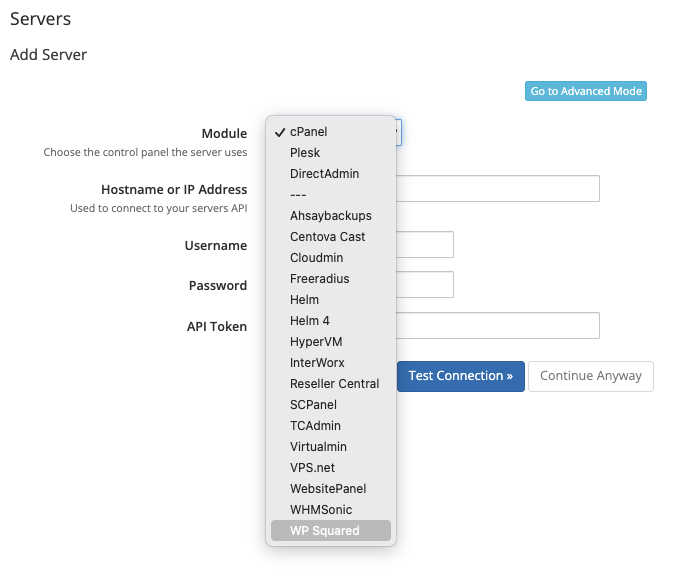The width and height of the screenshot is (689, 573).
Task: Choose Centova Cast from the list
Action: [x=330, y=236]
